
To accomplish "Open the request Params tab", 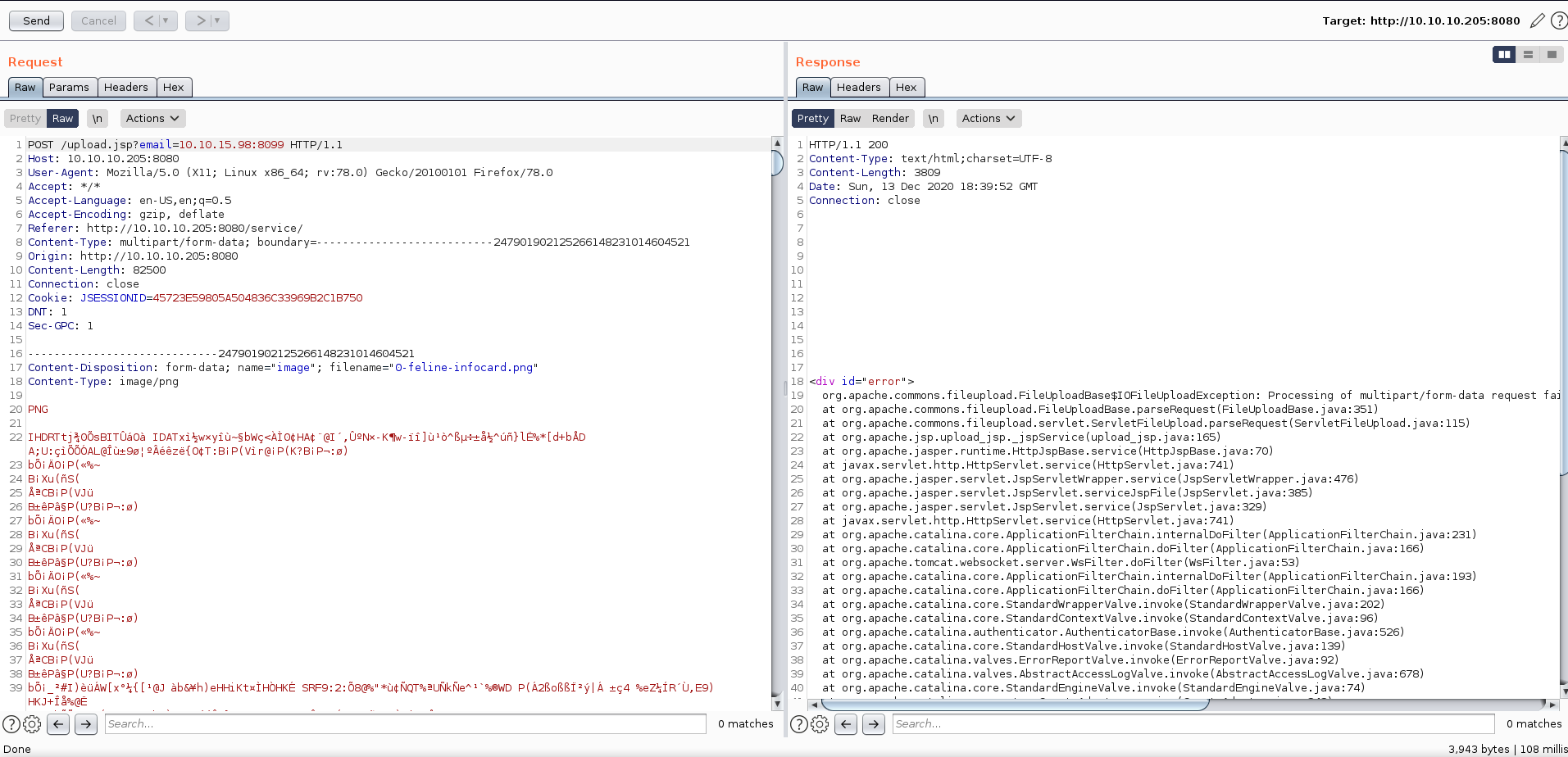I will pyautogui.click(x=69, y=88).
